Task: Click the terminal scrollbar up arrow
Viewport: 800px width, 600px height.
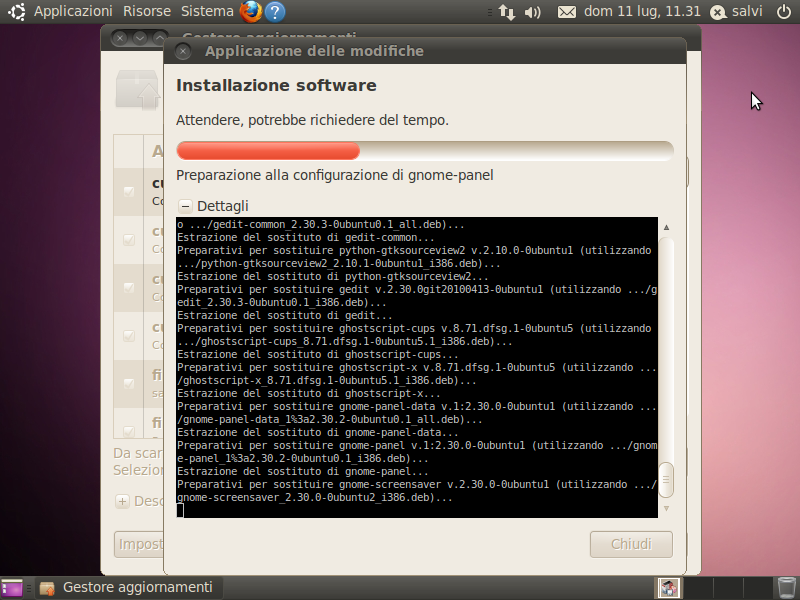Action: point(666,227)
